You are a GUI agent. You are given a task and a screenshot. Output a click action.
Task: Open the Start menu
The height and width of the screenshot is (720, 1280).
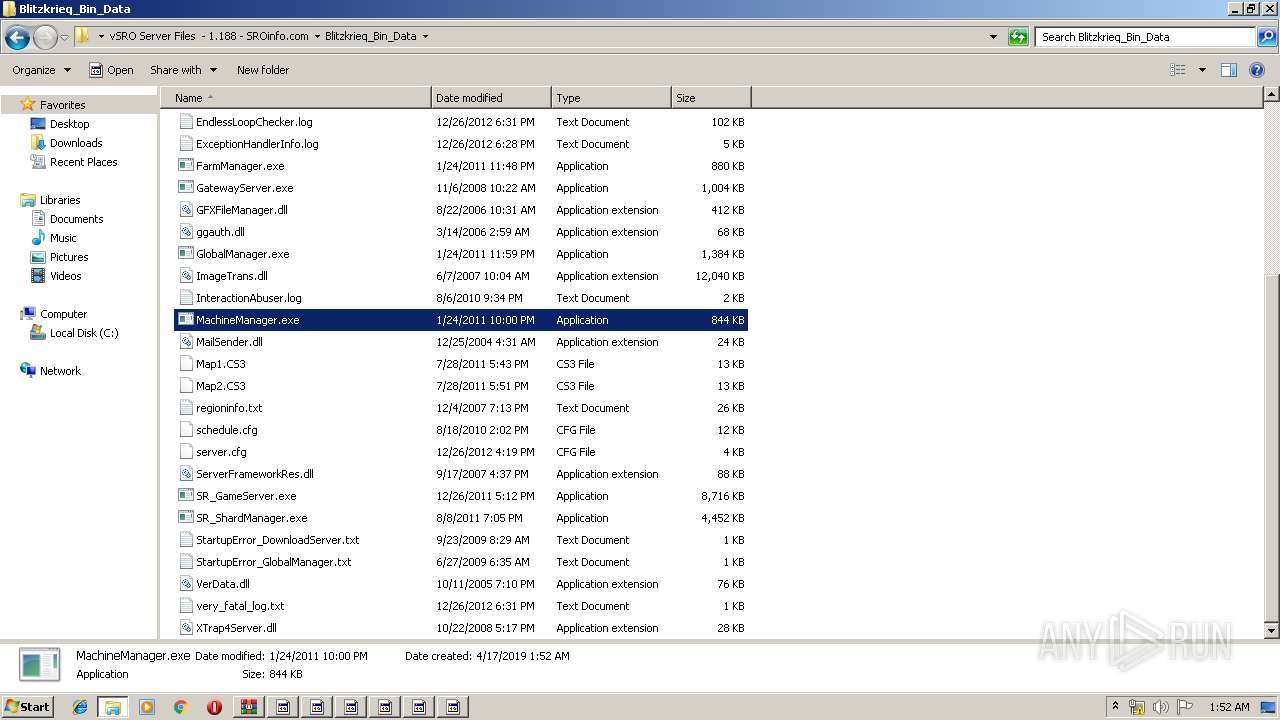[x=27, y=706]
